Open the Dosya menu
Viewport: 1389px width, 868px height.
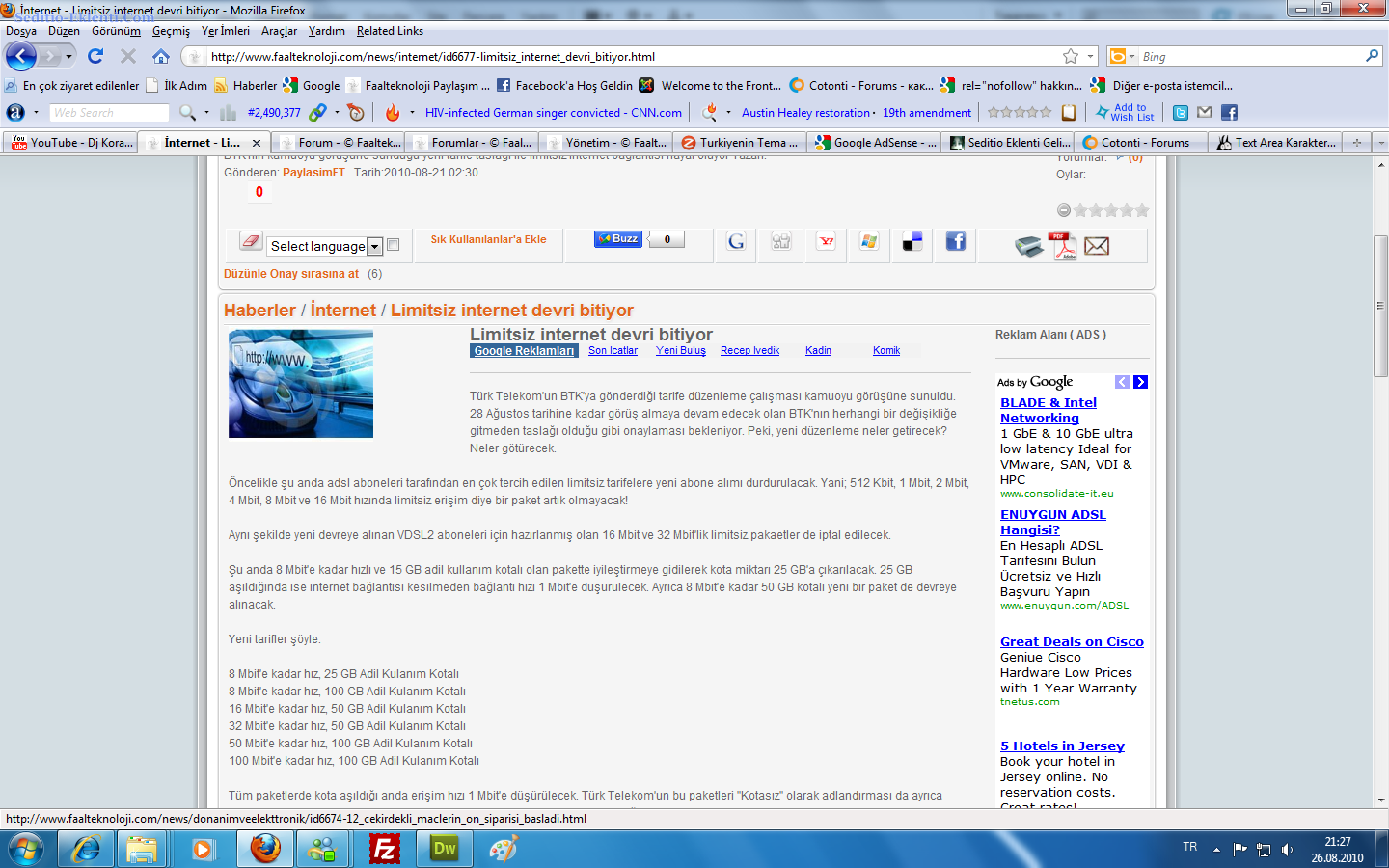click(21, 31)
